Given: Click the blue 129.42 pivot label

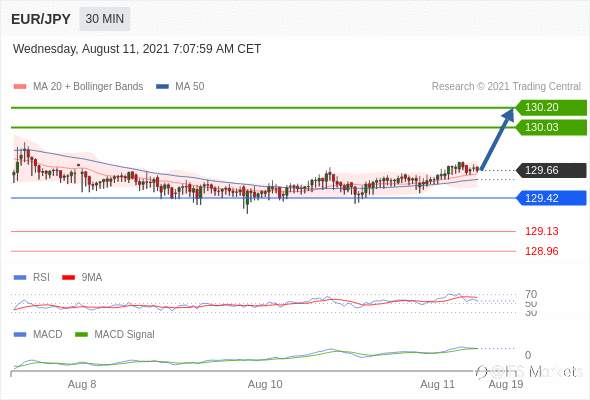Looking at the screenshot, I should pos(551,198).
